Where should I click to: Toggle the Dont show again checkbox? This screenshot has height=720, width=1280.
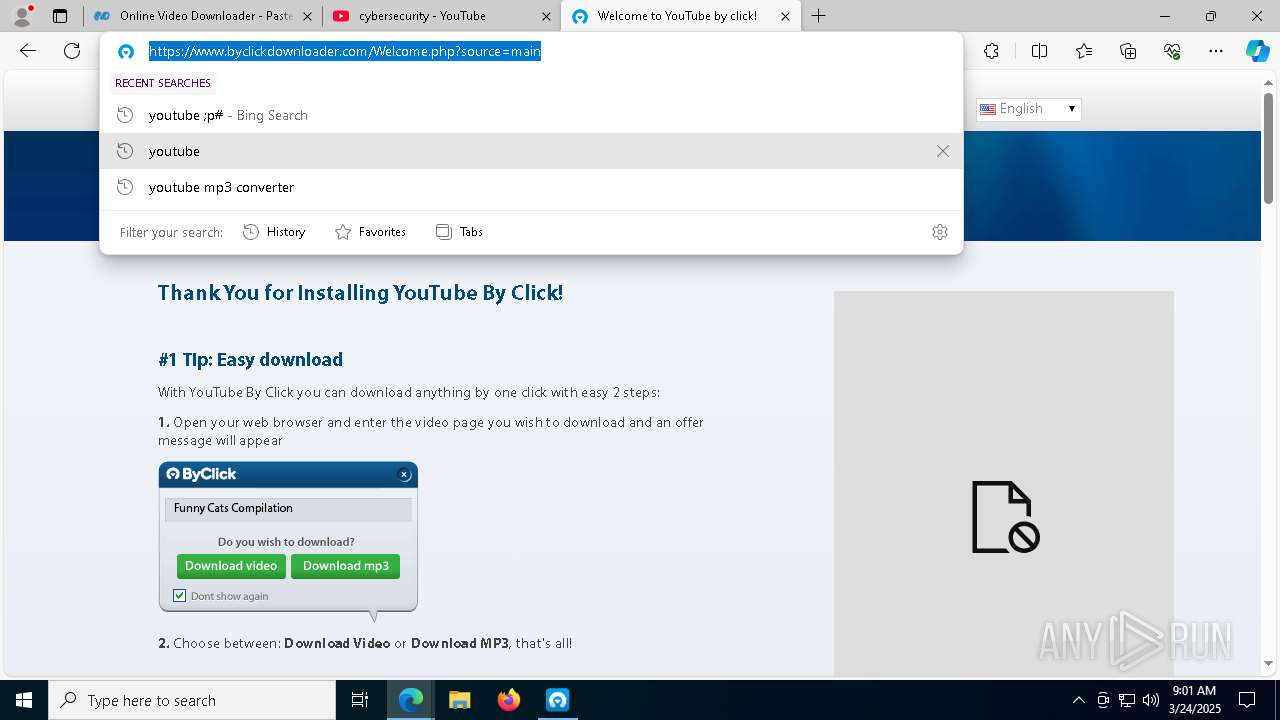(180, 596)
